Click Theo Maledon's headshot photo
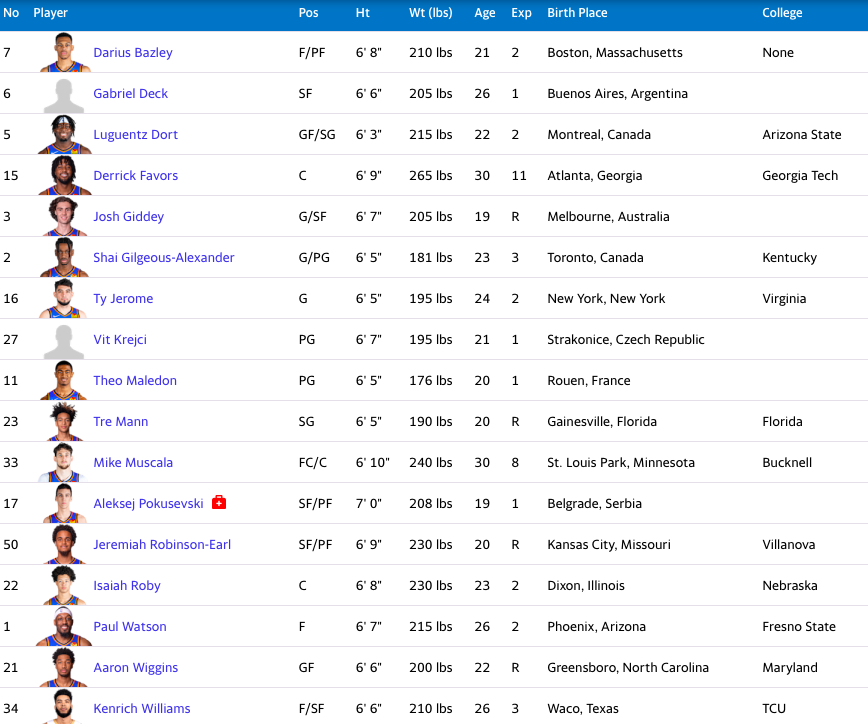 [x=64, y=380]
